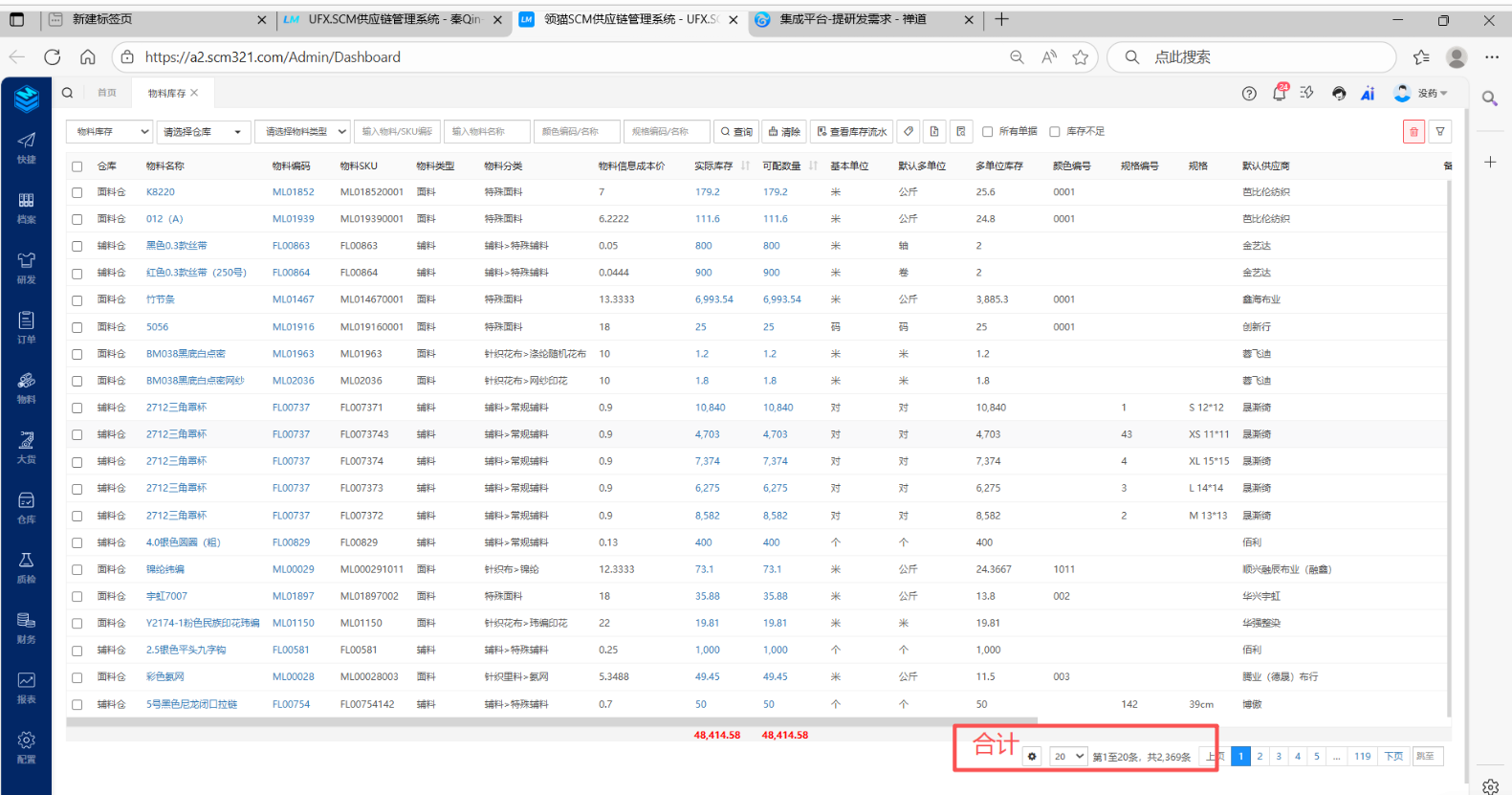Tick the 库存不足 checkbox
This screenshot has height=795, width=1512.
(1055, 132)
